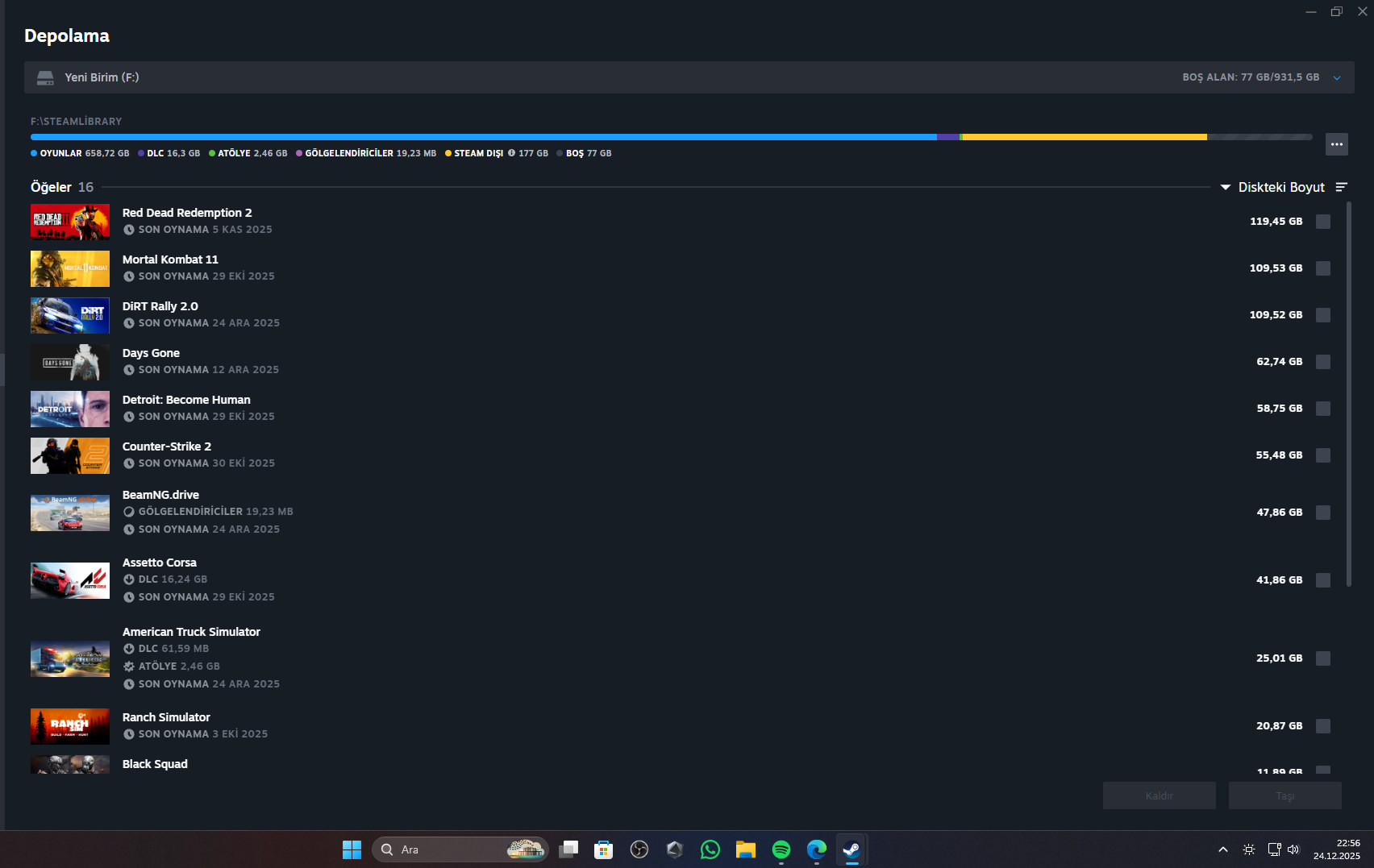
Task: Open the hexagon app on the taskbar
Action: pyautogui.click(x=675, y=849)
